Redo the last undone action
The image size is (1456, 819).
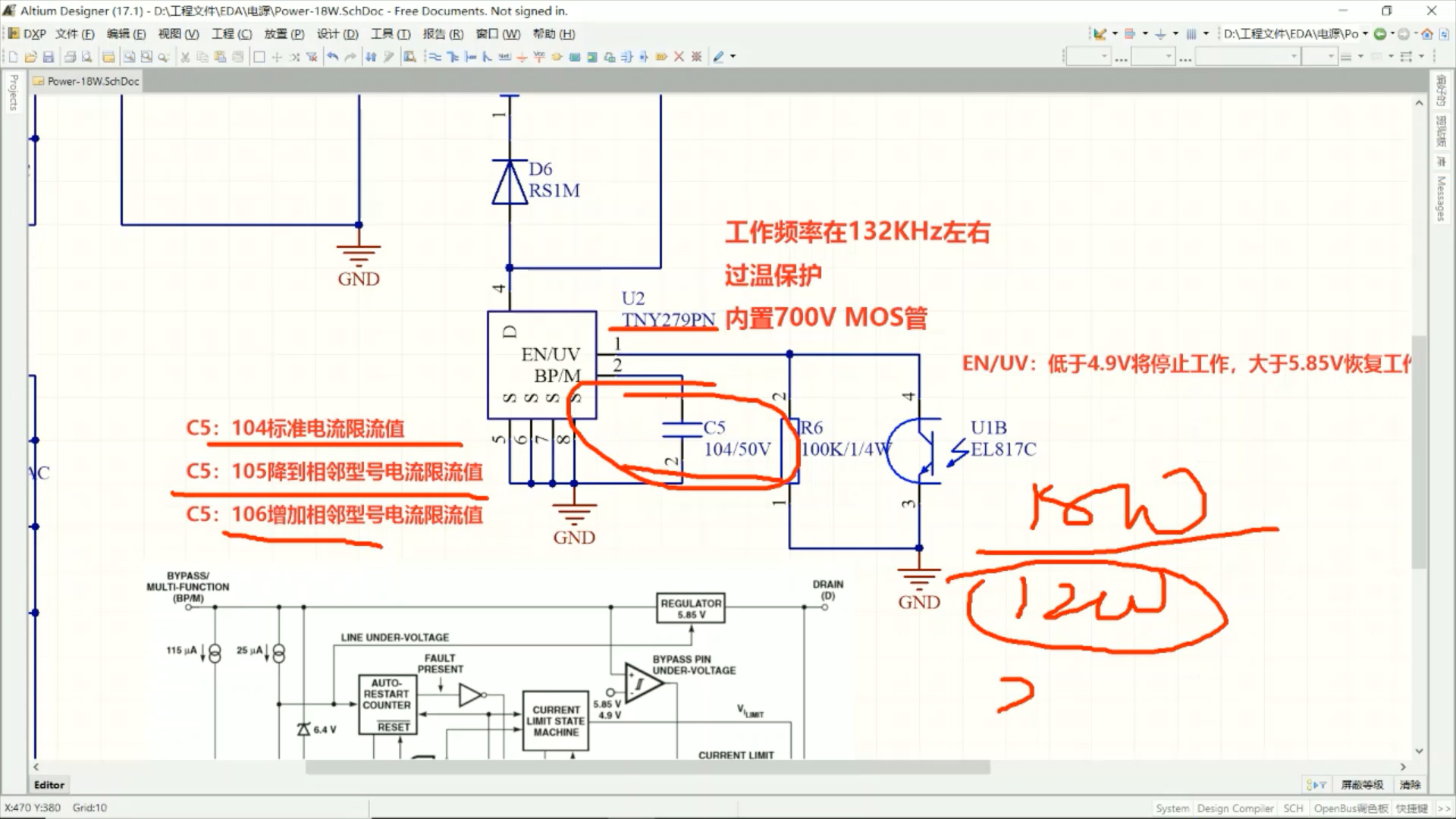350,57
